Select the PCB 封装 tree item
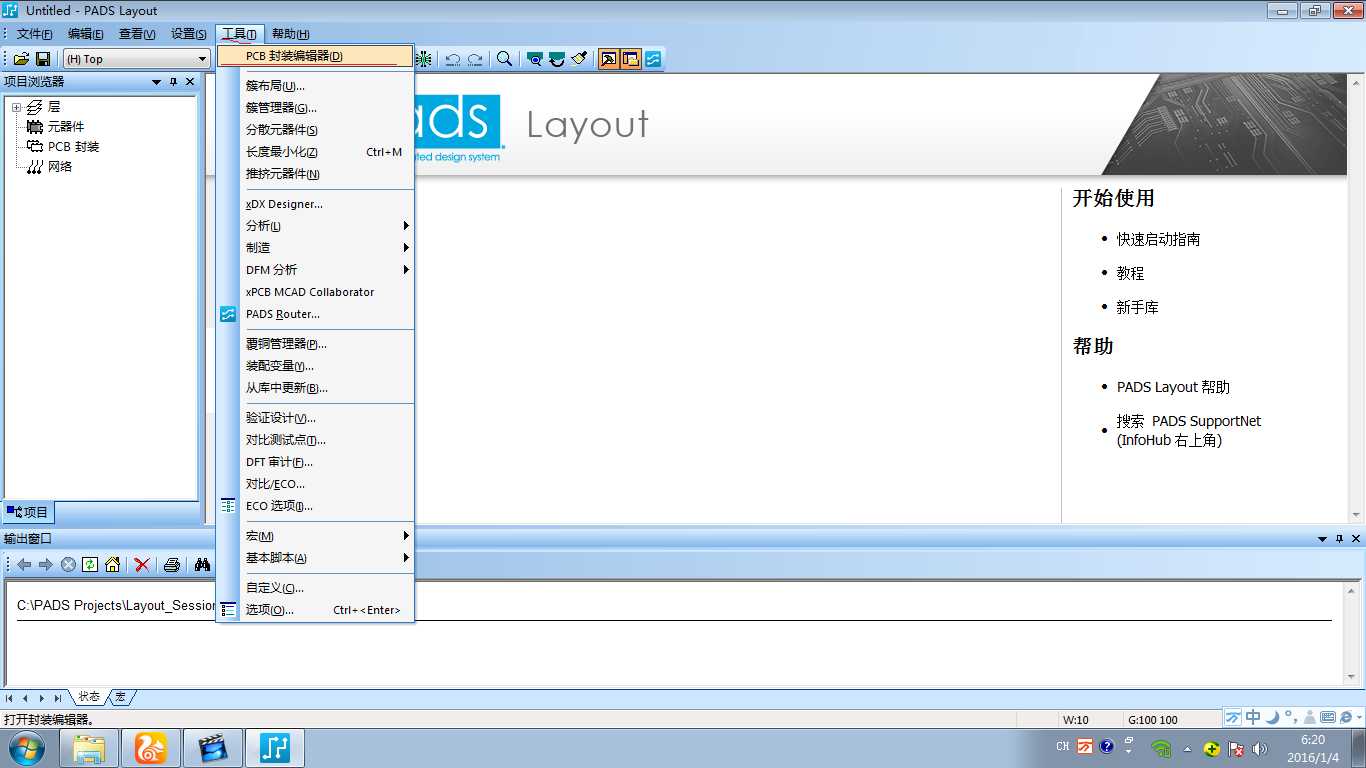This screenshot has width=1366, height=768. tap(73, 147)
